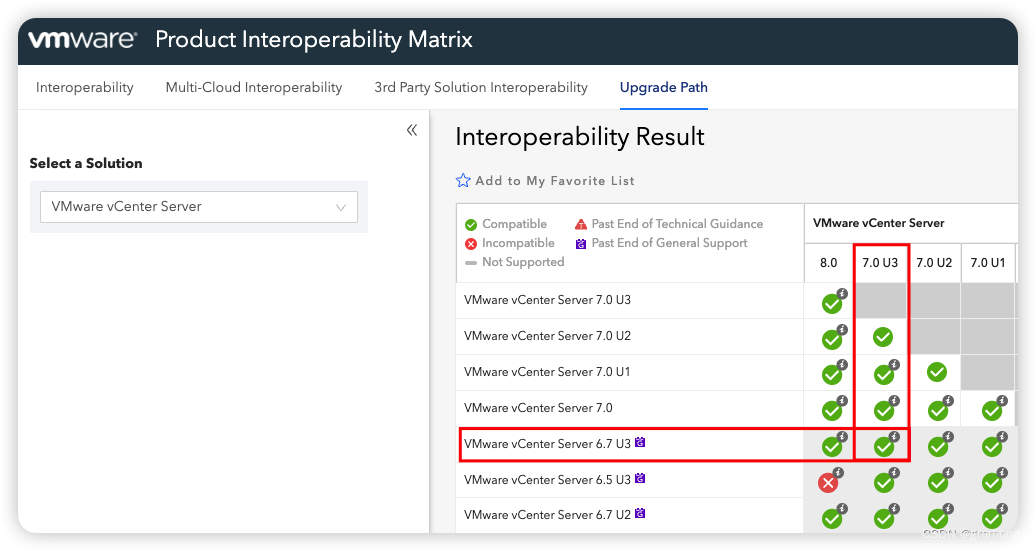Click the compatible check for vCenter 7.0 row under 7.0 U1

991,410
